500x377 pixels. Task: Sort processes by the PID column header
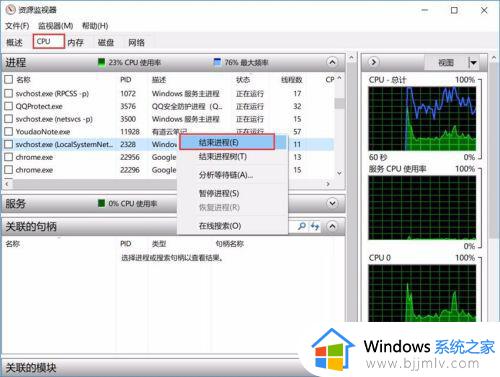pos(126,80)
